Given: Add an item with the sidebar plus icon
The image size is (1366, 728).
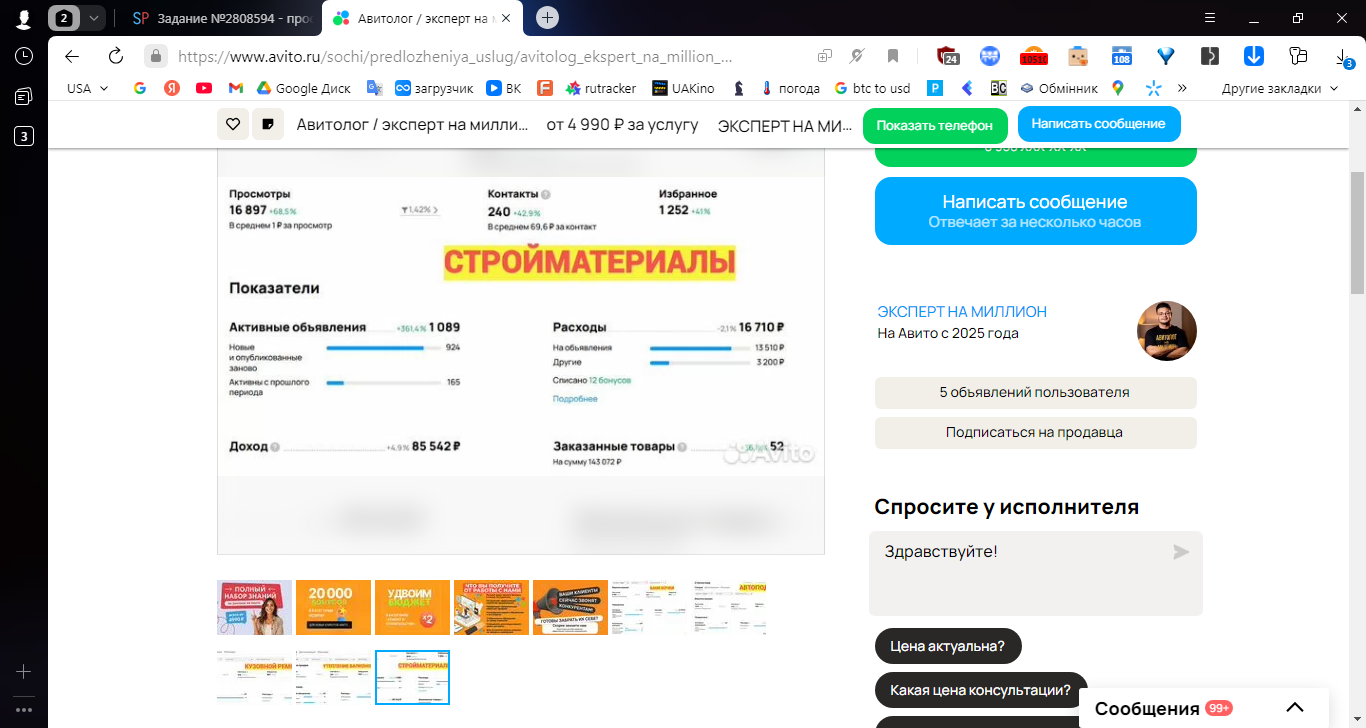Looking at the screenshot, I should [x=24, y=672].
